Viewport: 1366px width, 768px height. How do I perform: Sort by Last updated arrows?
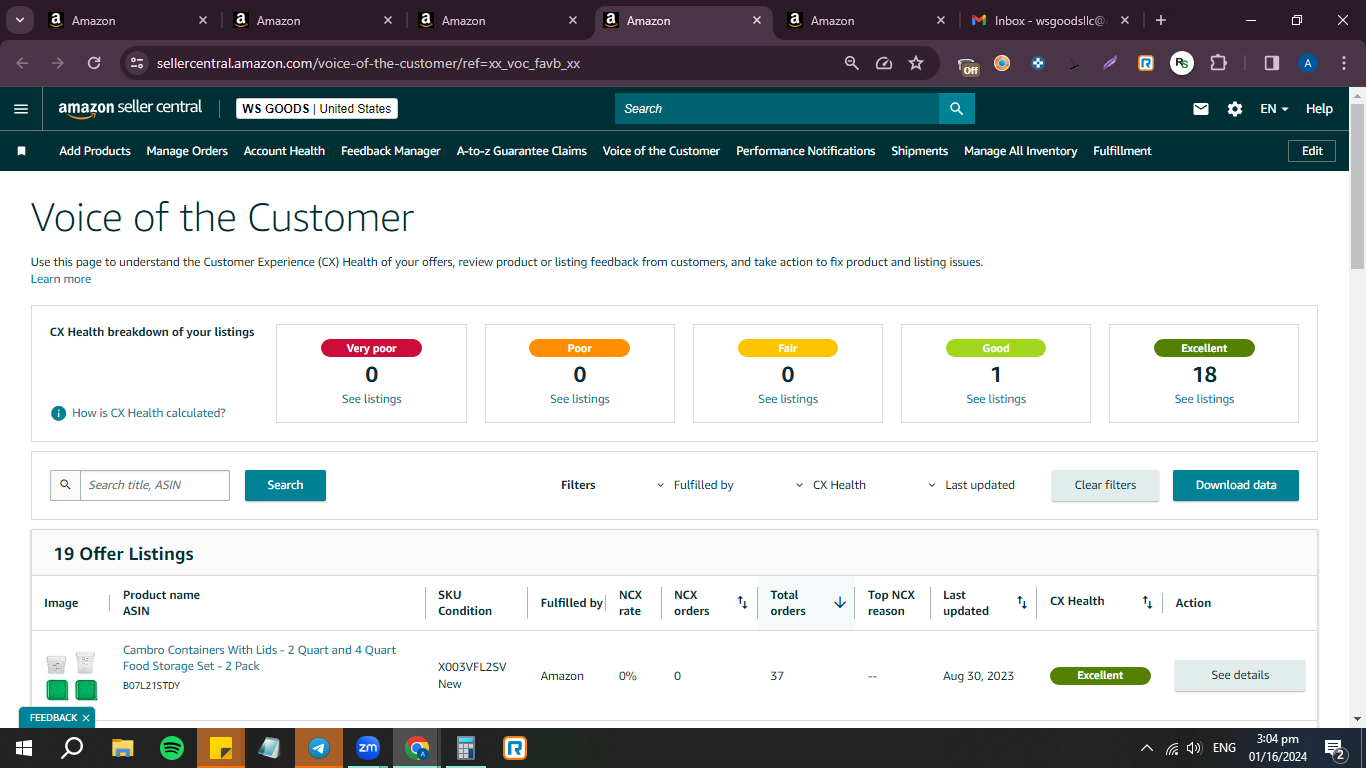[1021, 602]
